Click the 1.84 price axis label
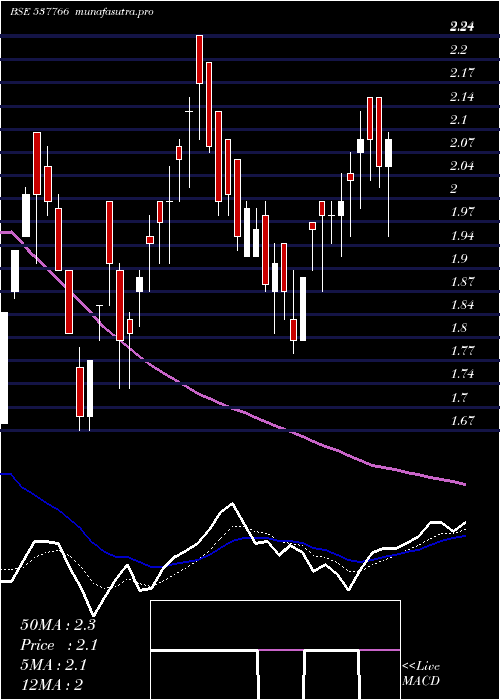This screenshot has height=700, width=500. (x=462, y=305)
